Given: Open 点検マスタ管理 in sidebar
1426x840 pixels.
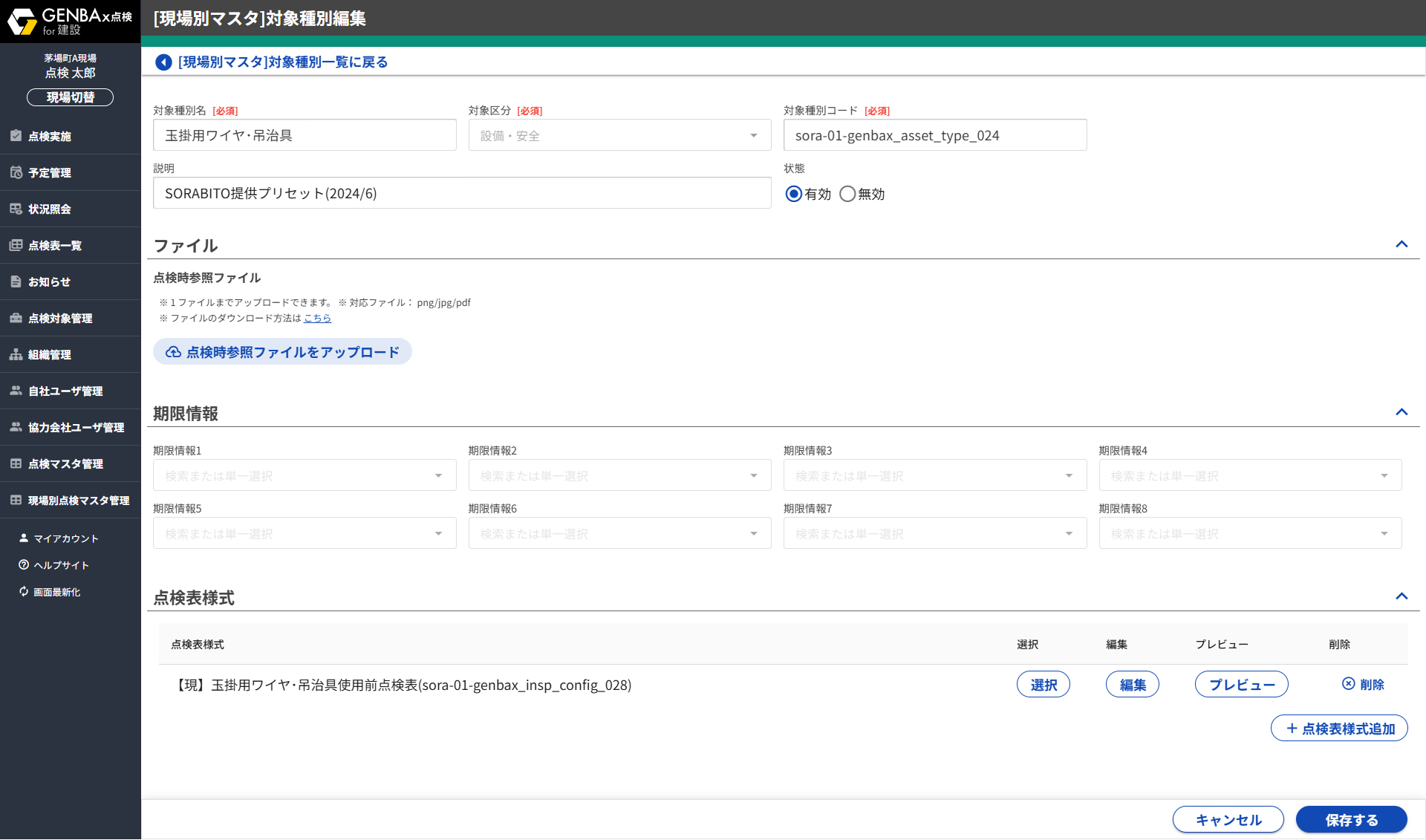Looking at the screenshot, I should (x=65, y=464).
